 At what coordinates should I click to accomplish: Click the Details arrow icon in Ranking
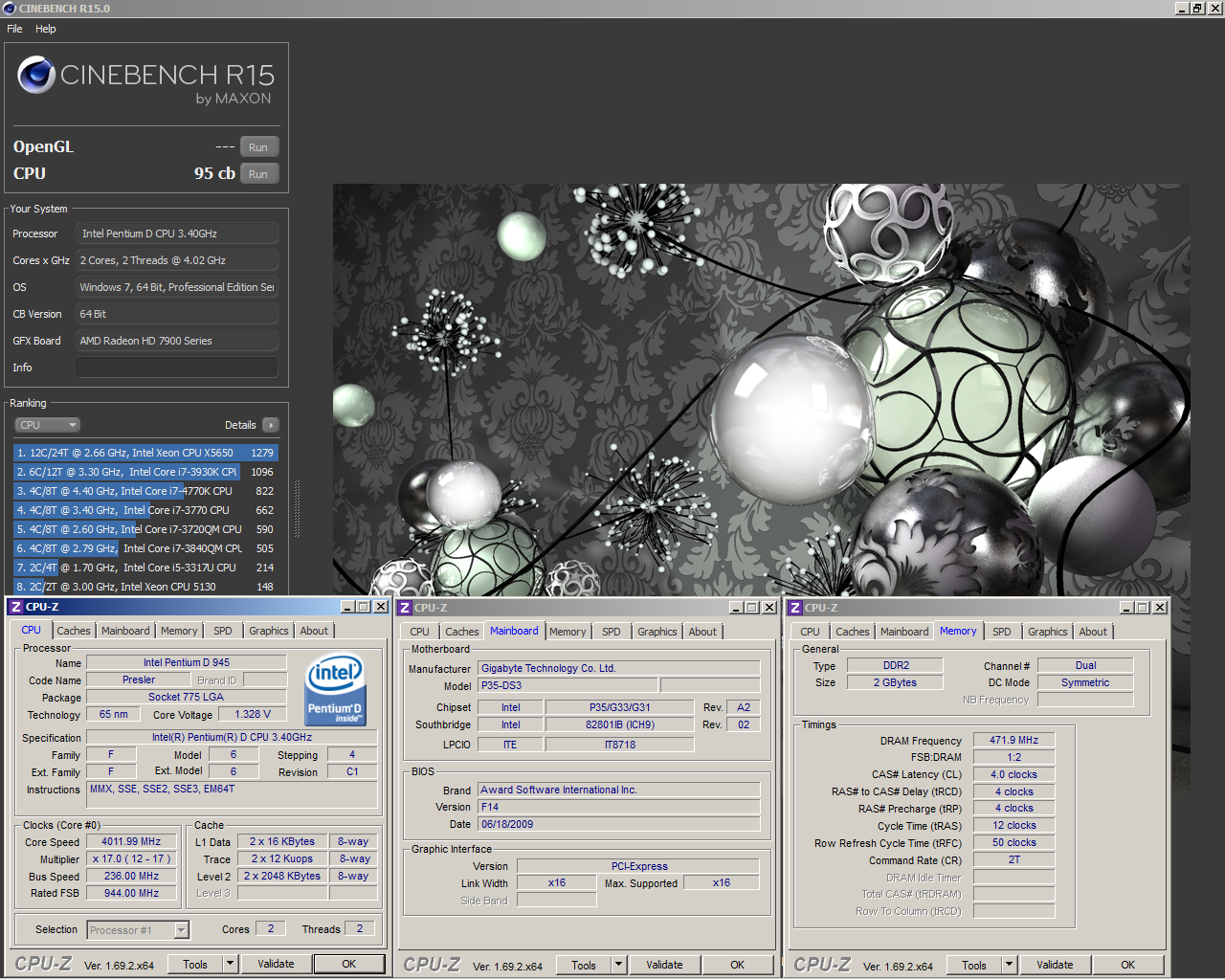(x=270, y=425)
